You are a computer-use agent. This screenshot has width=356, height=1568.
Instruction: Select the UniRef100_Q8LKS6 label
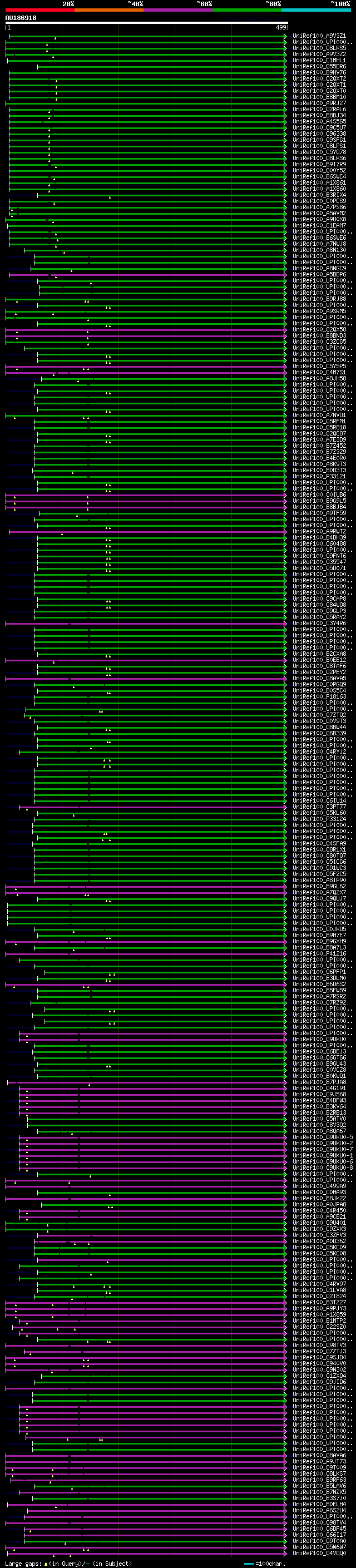[x=319, y=159]
